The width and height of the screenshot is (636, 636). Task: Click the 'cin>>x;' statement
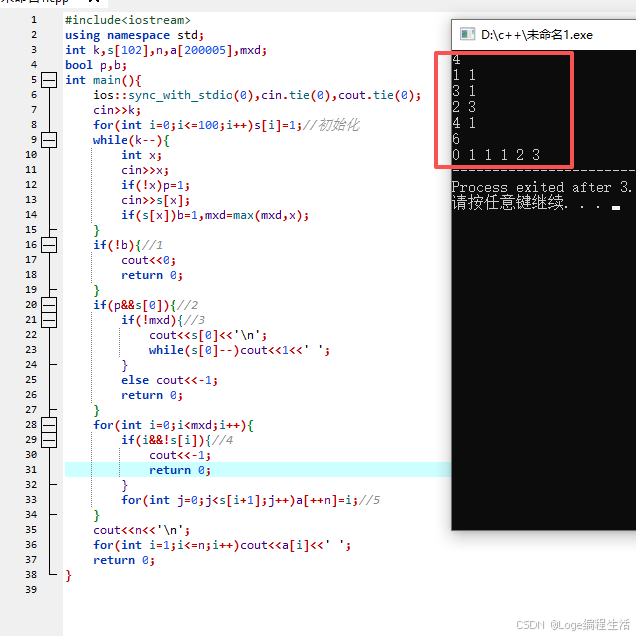coord(145,170)
